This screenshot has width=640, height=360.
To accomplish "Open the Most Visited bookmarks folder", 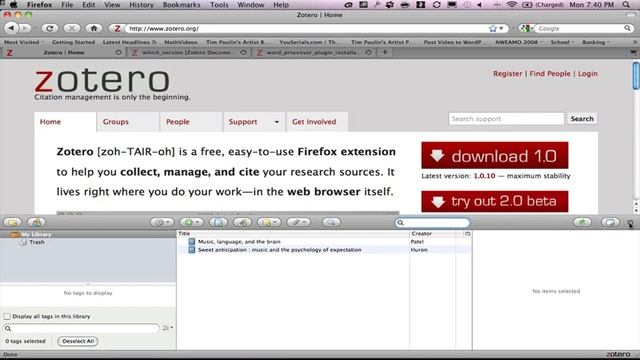I will click(x=24, y=42).
